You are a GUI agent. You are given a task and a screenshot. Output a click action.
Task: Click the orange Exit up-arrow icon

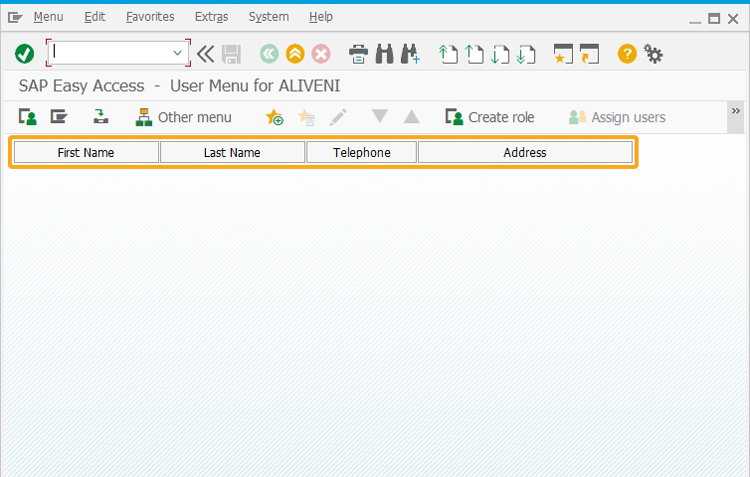coord(295,54)
